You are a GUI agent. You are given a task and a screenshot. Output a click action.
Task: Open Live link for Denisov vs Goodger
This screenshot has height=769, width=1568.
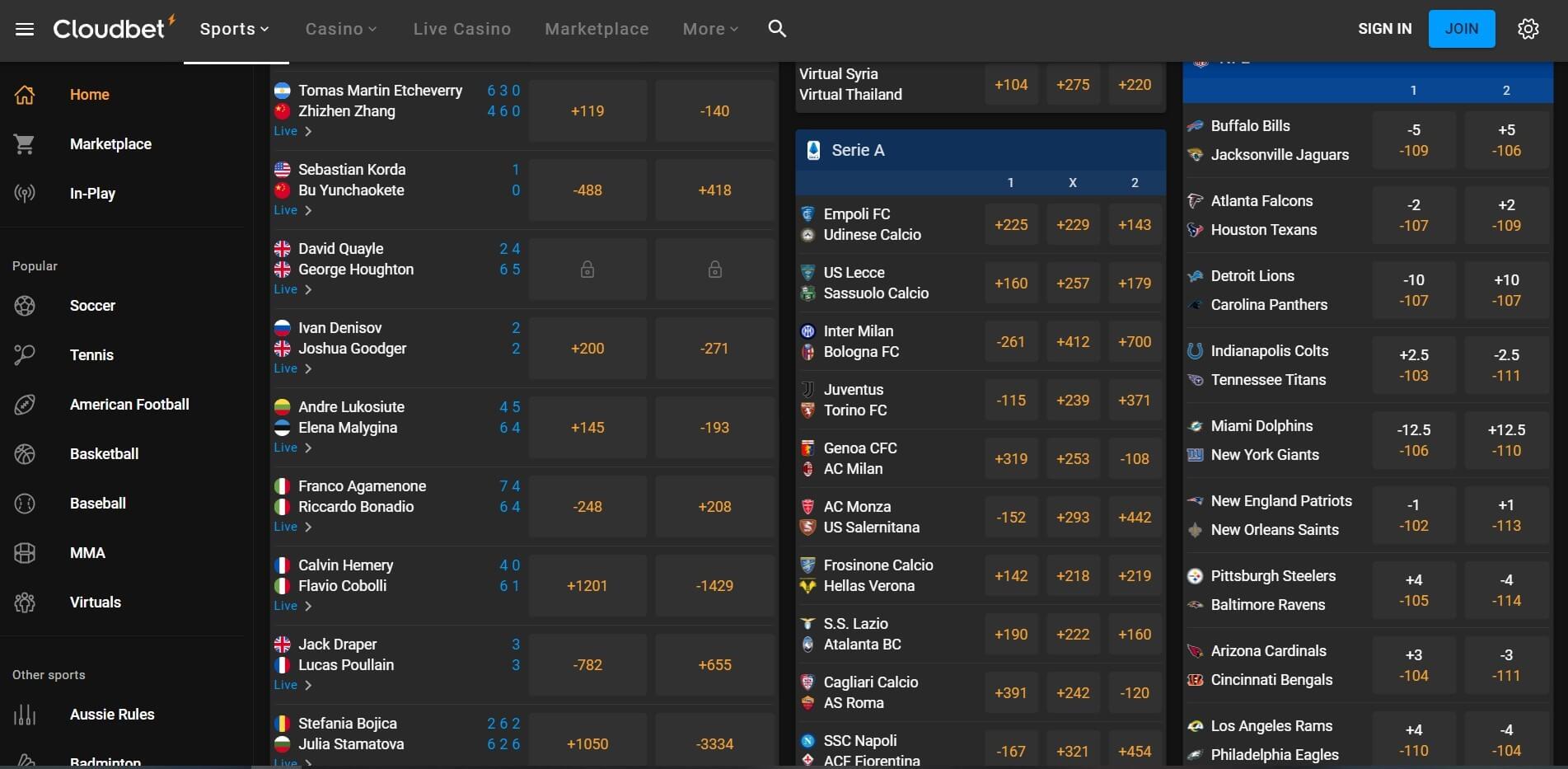coord(293,368)
